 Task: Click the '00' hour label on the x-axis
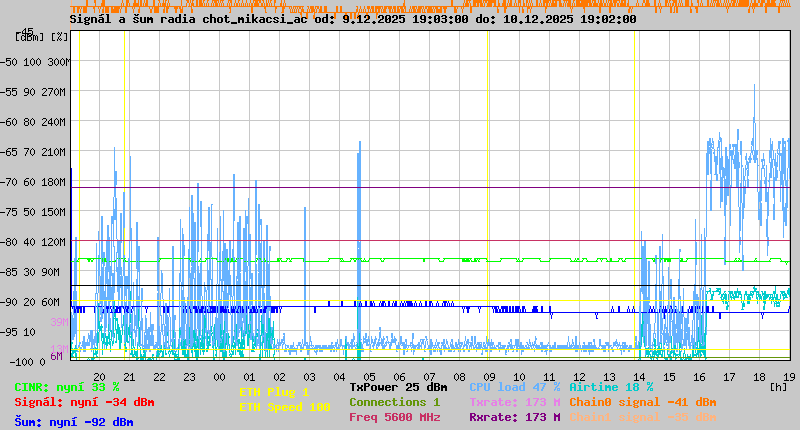219,377
